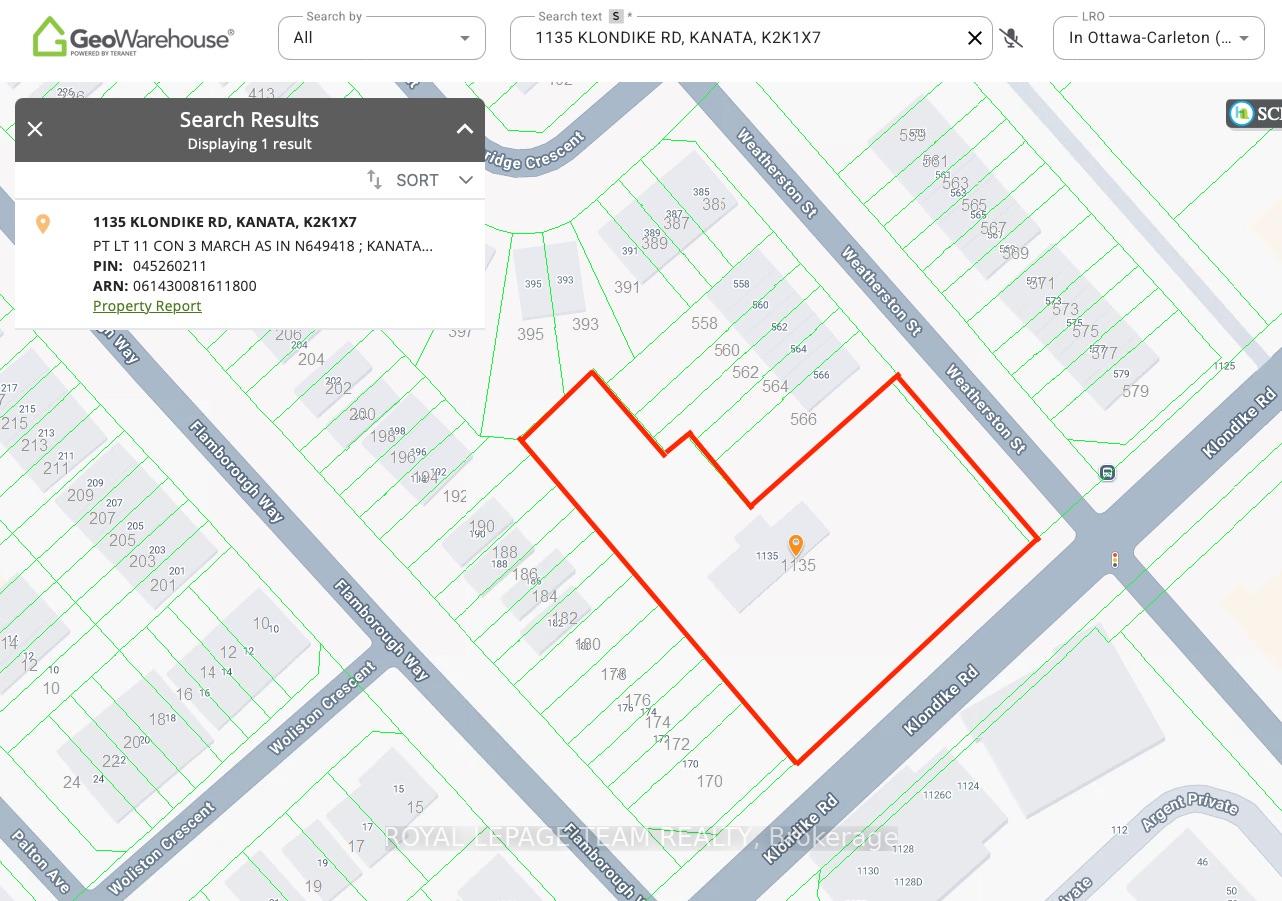Click parcel 24 on the map
The image size is (1282, 901).
[72, 782]
